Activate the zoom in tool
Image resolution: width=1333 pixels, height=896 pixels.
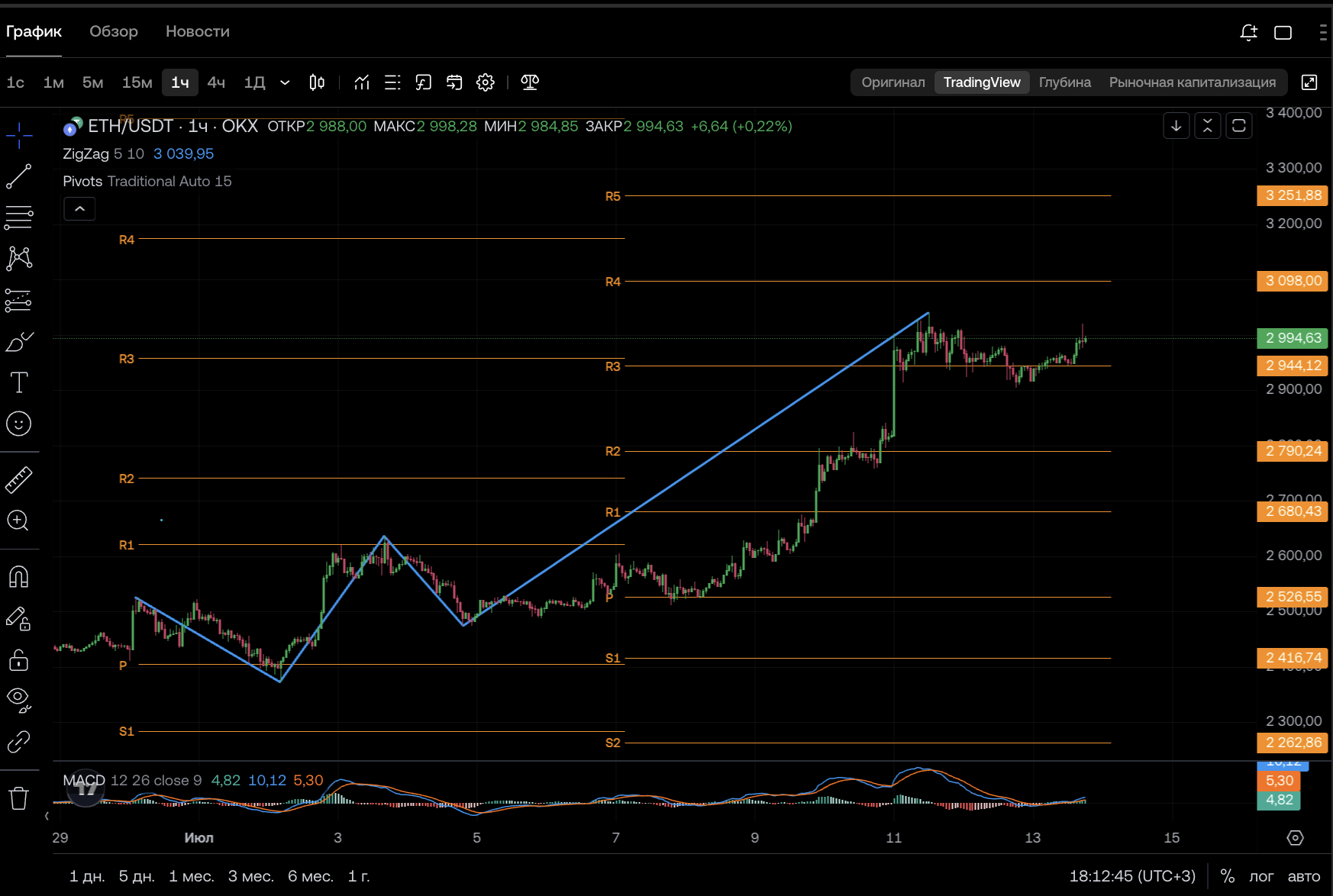click(x=18, y=521)
